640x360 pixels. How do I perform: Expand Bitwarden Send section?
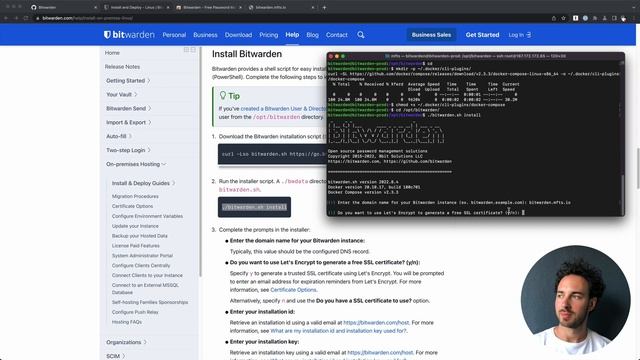pyautogui.click(x=128, y=108)
